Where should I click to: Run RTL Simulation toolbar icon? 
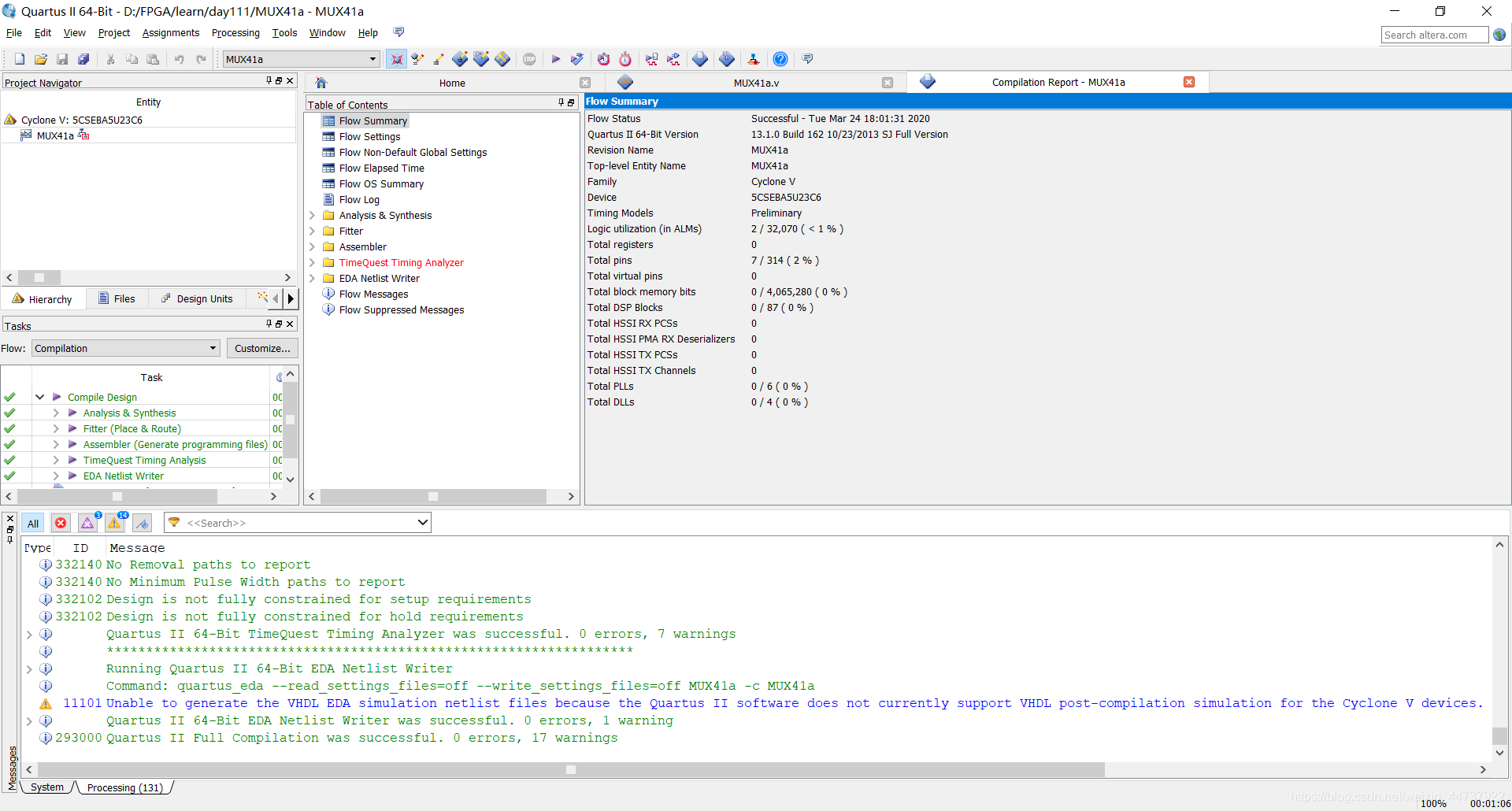[651, 59]
